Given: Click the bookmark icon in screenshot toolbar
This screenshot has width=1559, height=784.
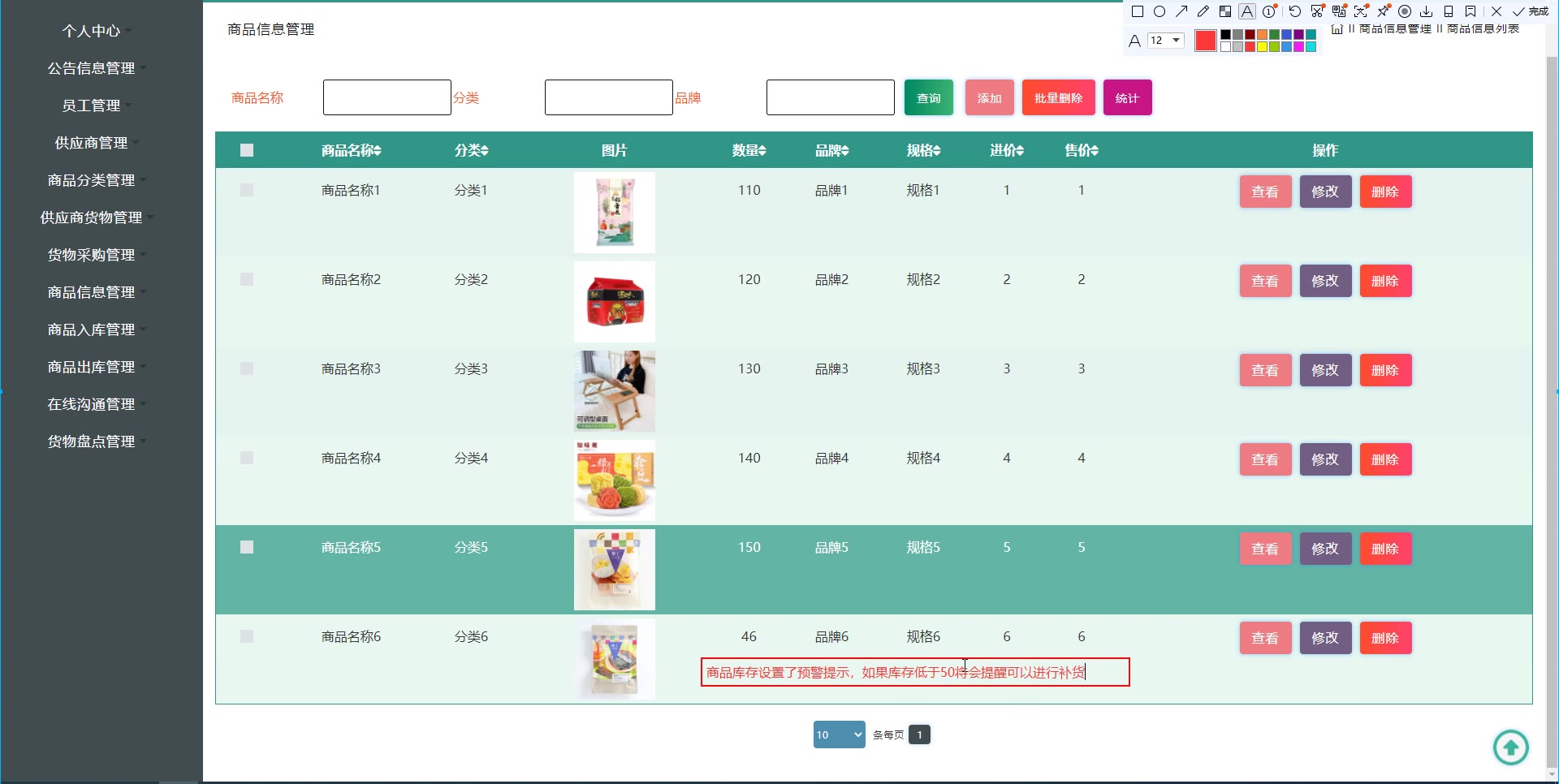Looking at the screenshot, I should tap(1470, 11).
